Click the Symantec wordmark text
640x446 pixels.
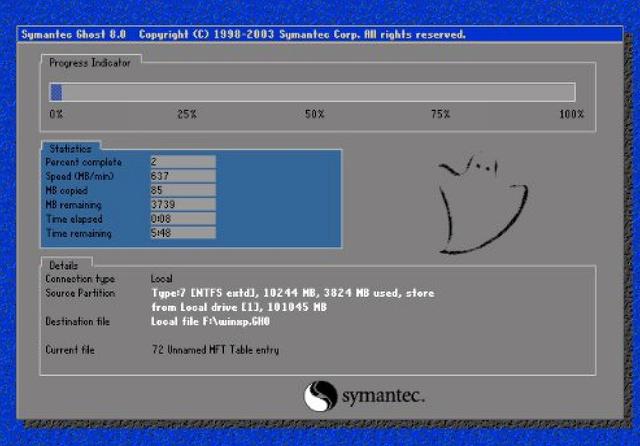coord(383,397)
